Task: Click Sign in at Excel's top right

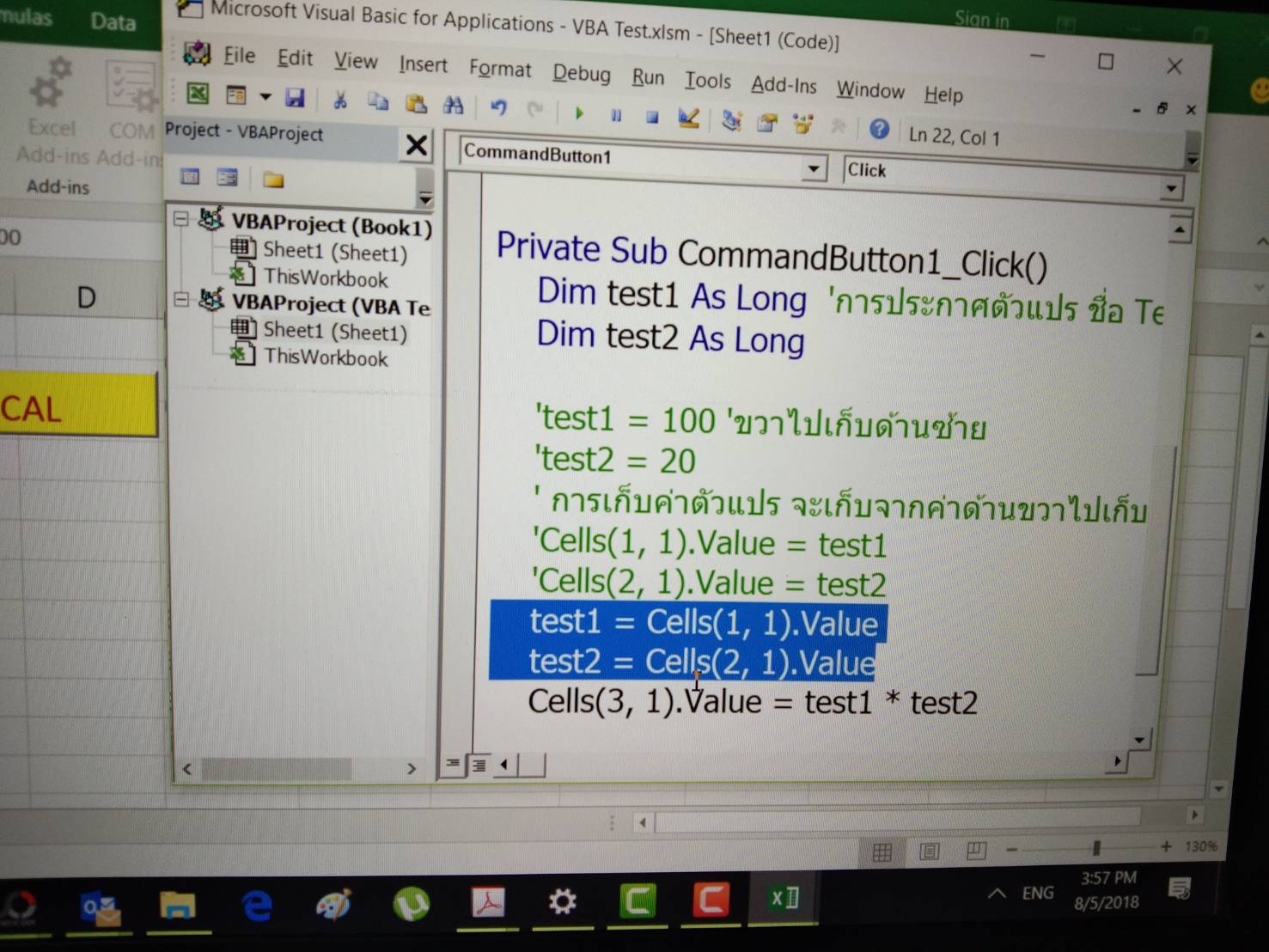Action: click(x=982, y=19)
